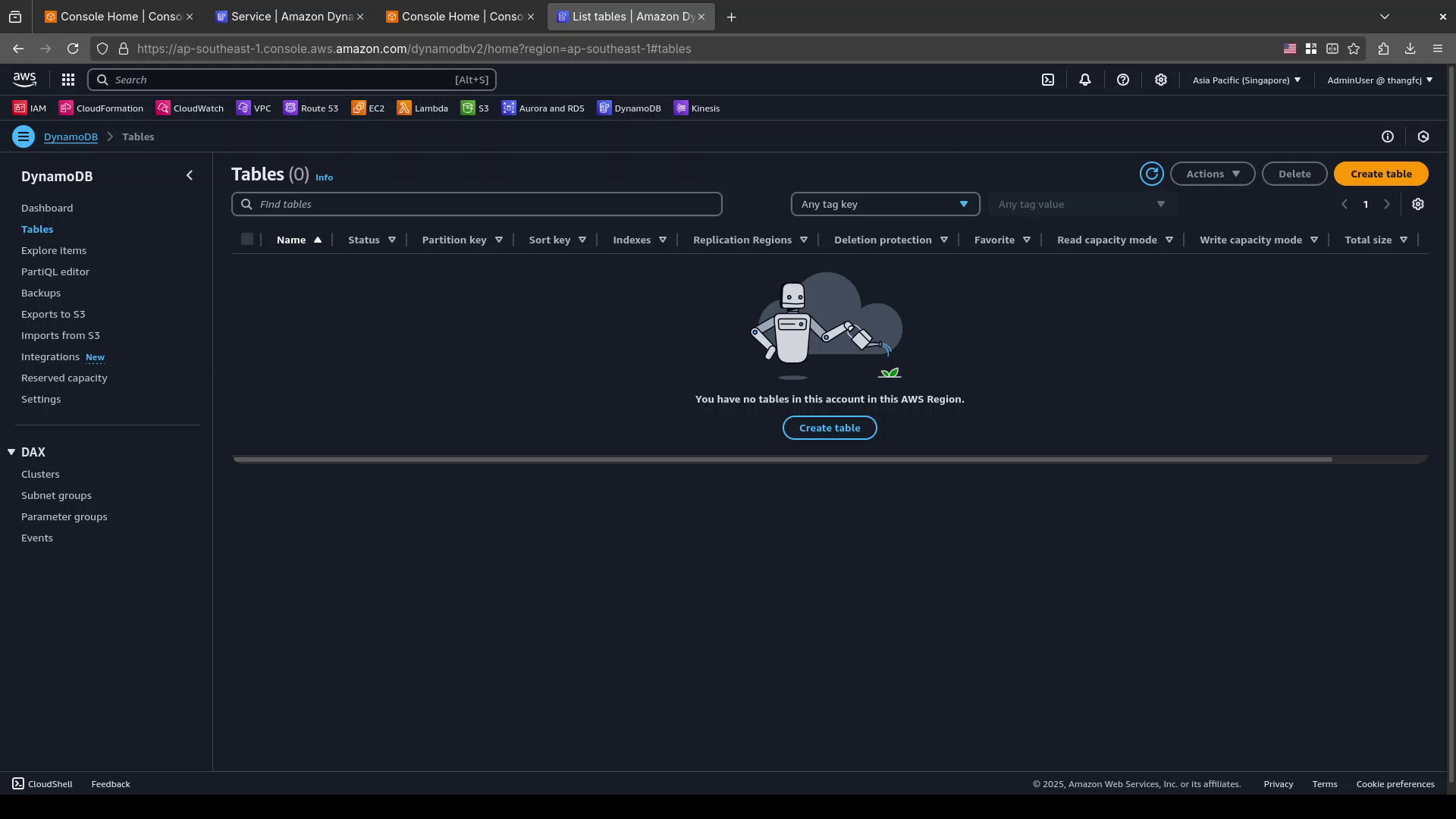Open the Any tag value dropdown
Image resolution: width=1456 pixels, height=819 pixels.
[x=1082, y=204]
